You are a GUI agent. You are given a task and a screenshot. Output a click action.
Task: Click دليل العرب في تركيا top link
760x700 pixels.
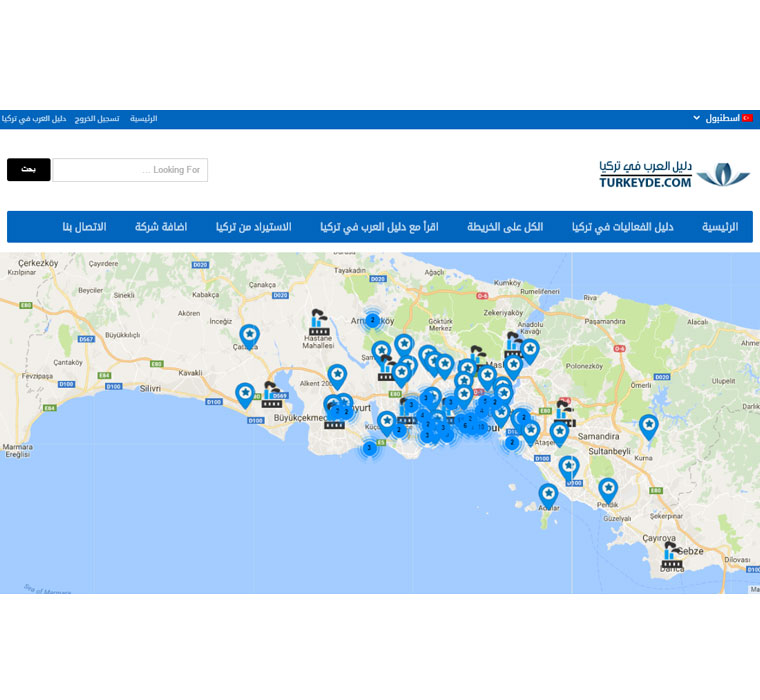click(34, 119)
